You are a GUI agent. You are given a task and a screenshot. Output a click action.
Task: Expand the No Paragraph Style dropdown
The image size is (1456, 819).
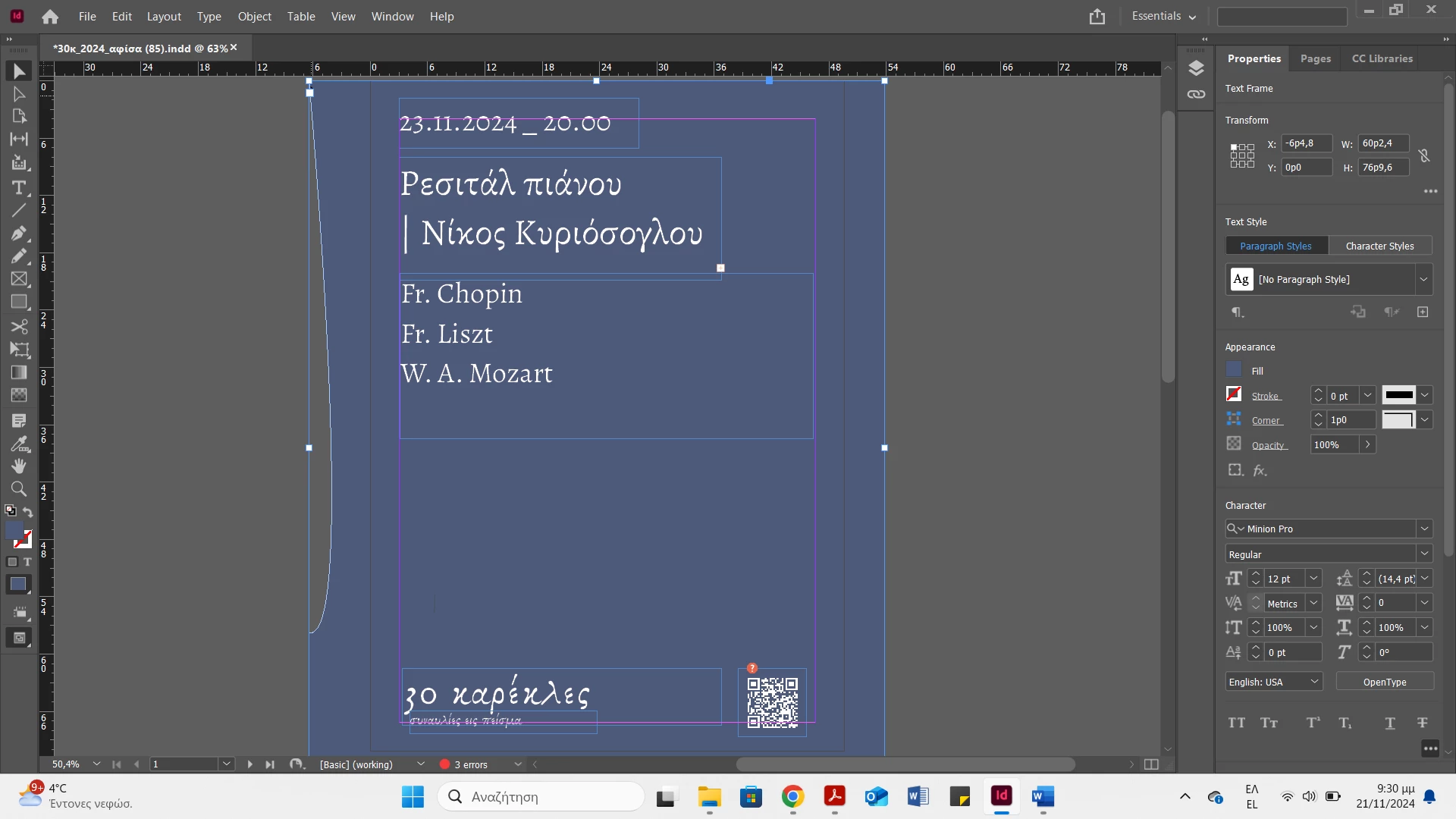[x=1423, y=279]
